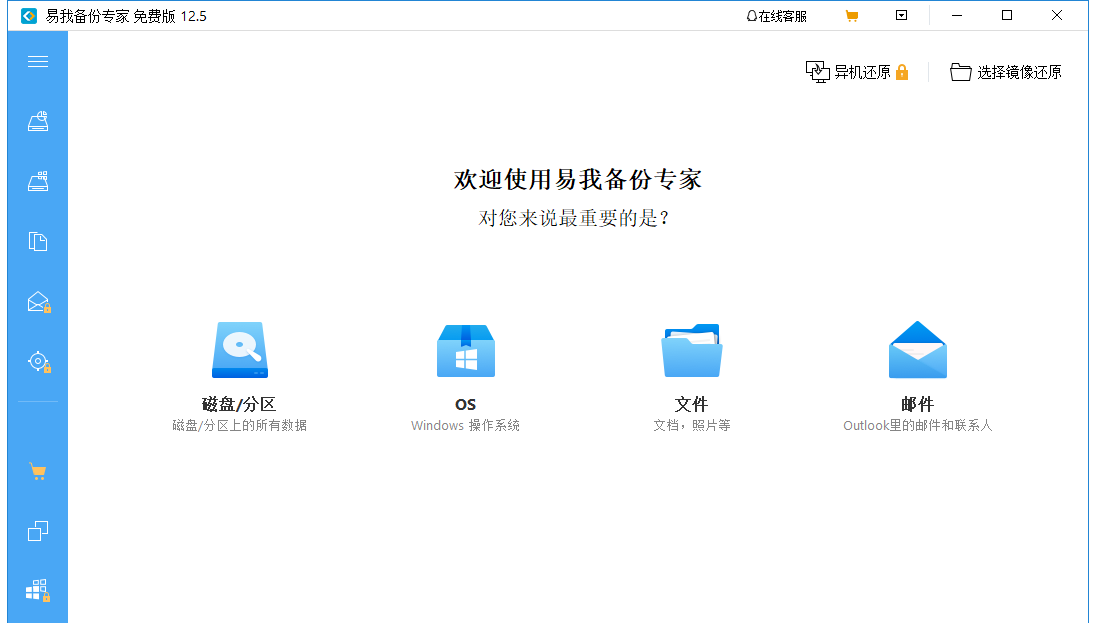Expand the hamburger sidebar menu
The width and height of the screenshot is (1096, 623).
coord(38,62)
